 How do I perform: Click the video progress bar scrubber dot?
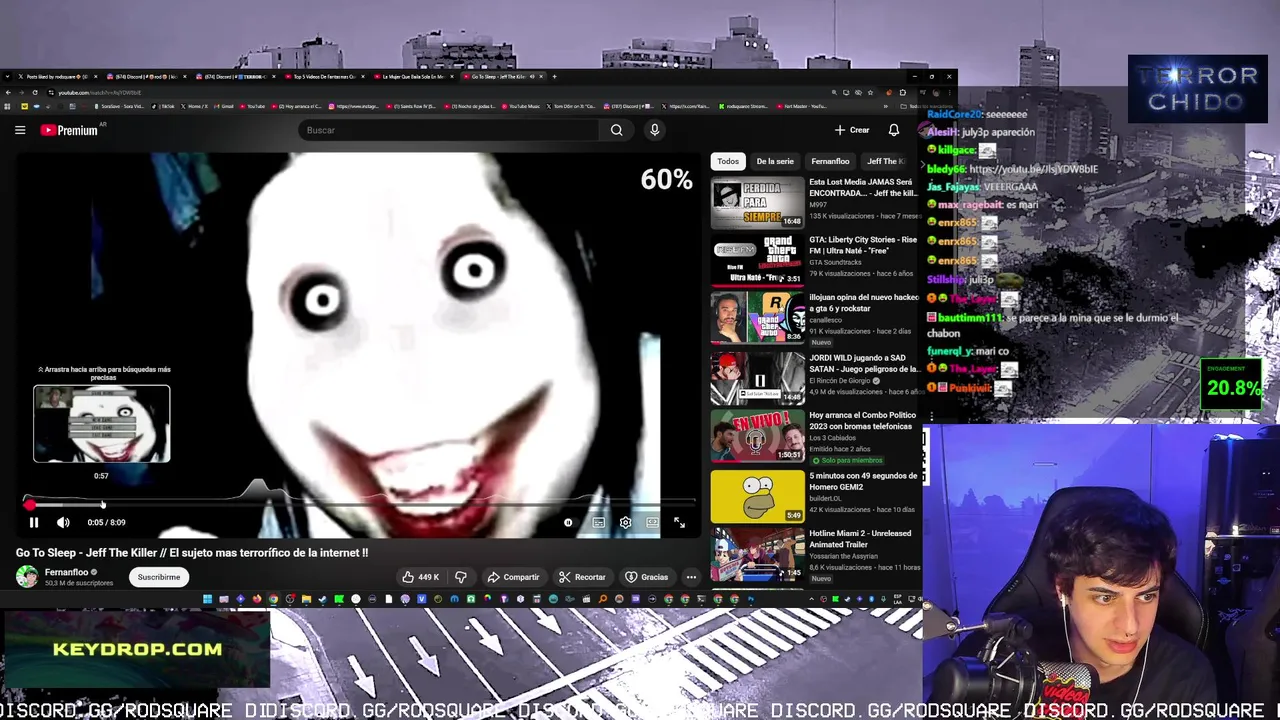(29, 505)
